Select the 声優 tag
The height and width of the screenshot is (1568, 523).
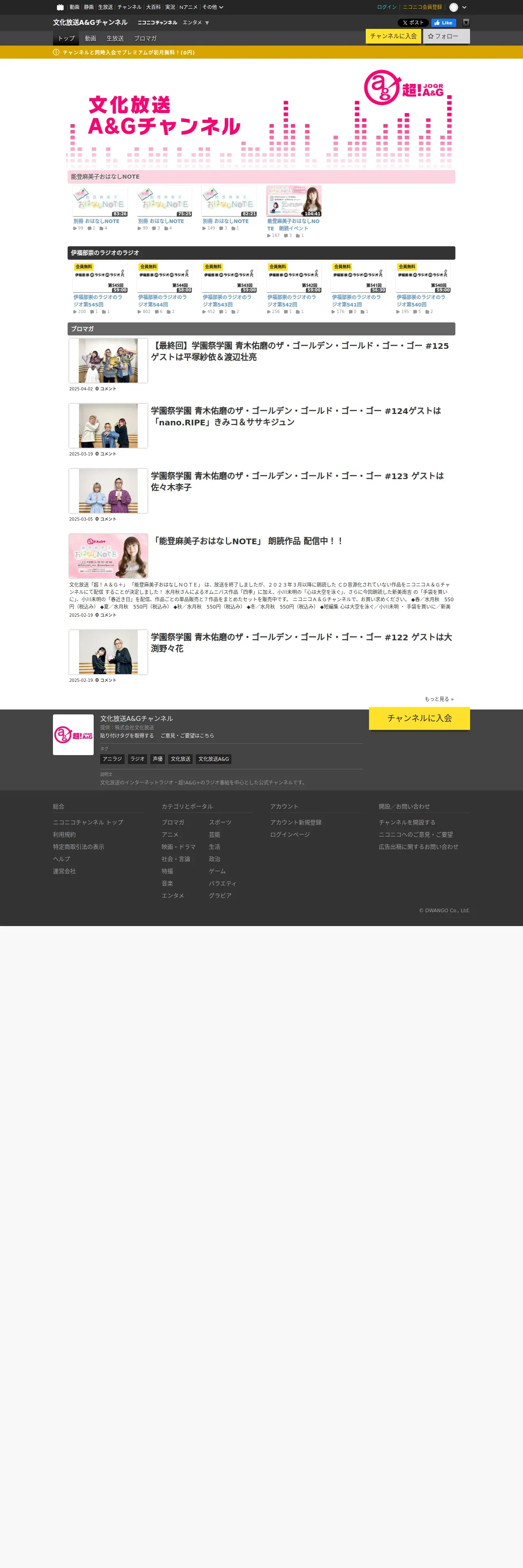(158, 759)
